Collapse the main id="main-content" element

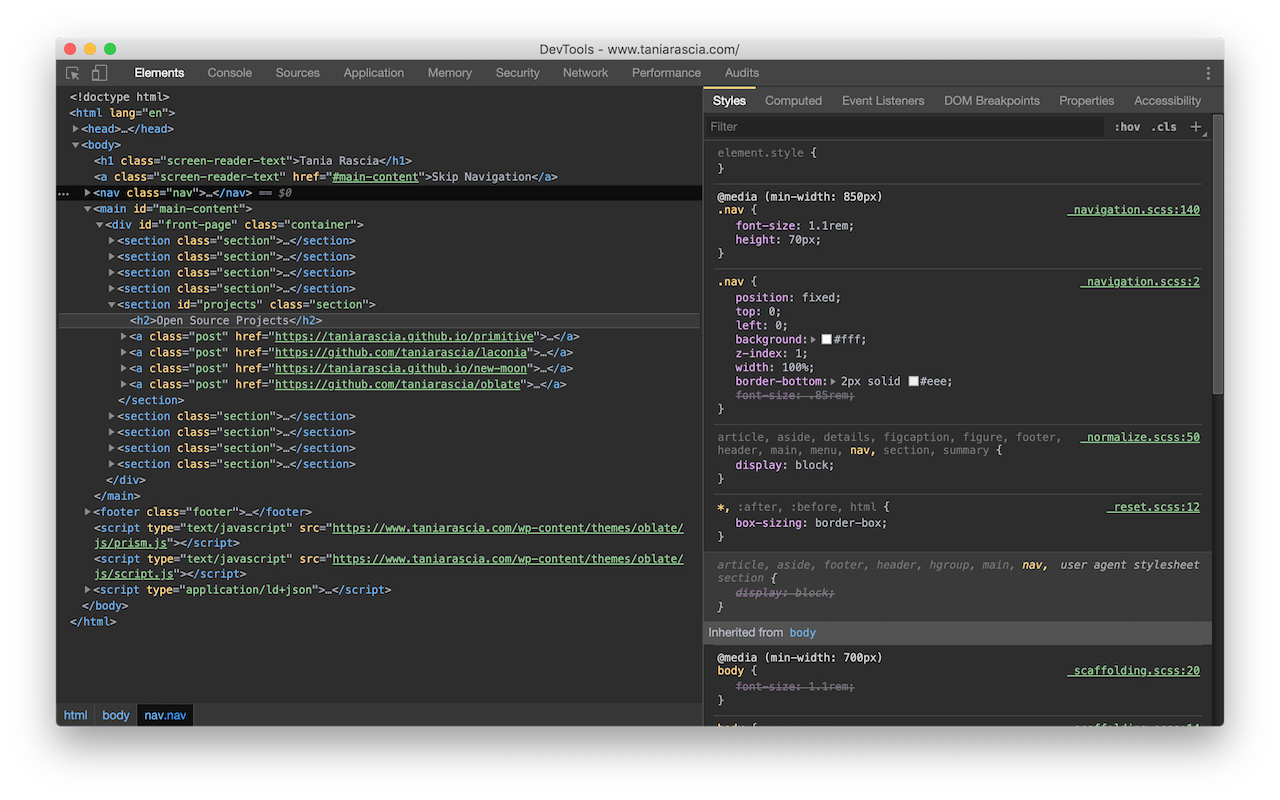tap(88, 209)
